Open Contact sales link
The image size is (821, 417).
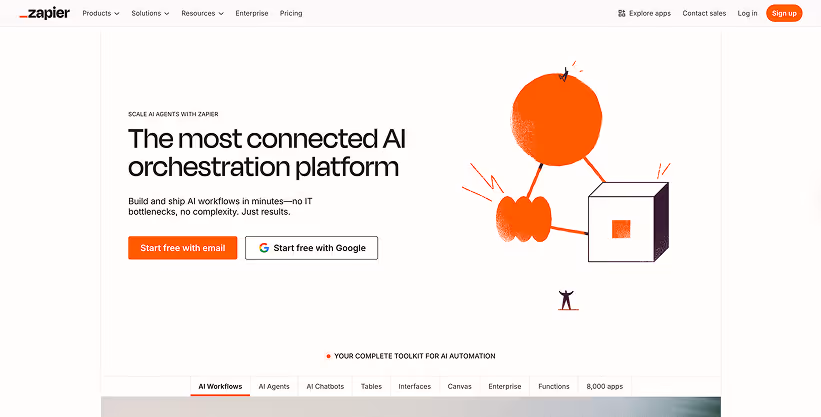click(704, 13)
